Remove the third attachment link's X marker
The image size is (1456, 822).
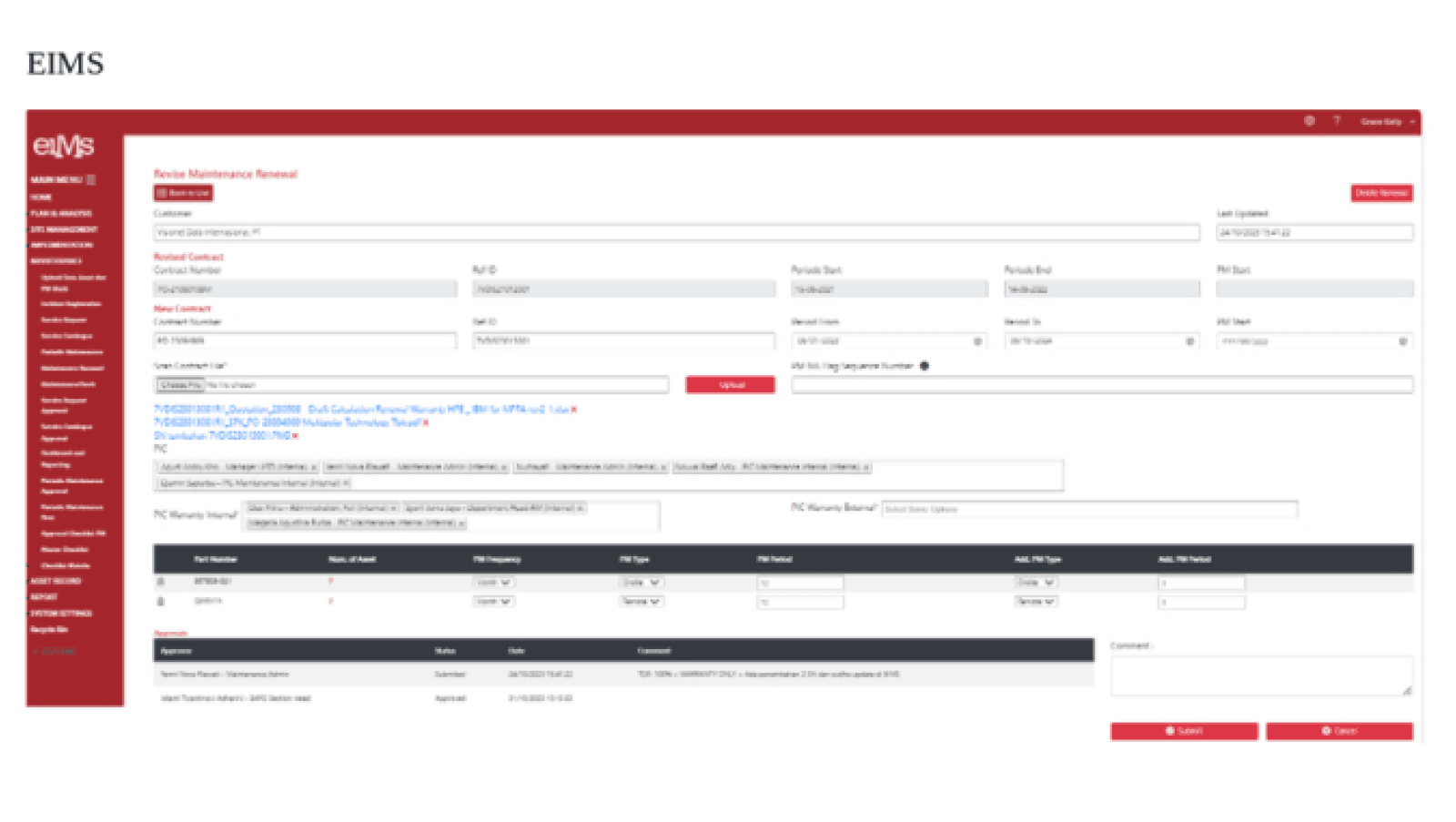[x=295, y=435]
